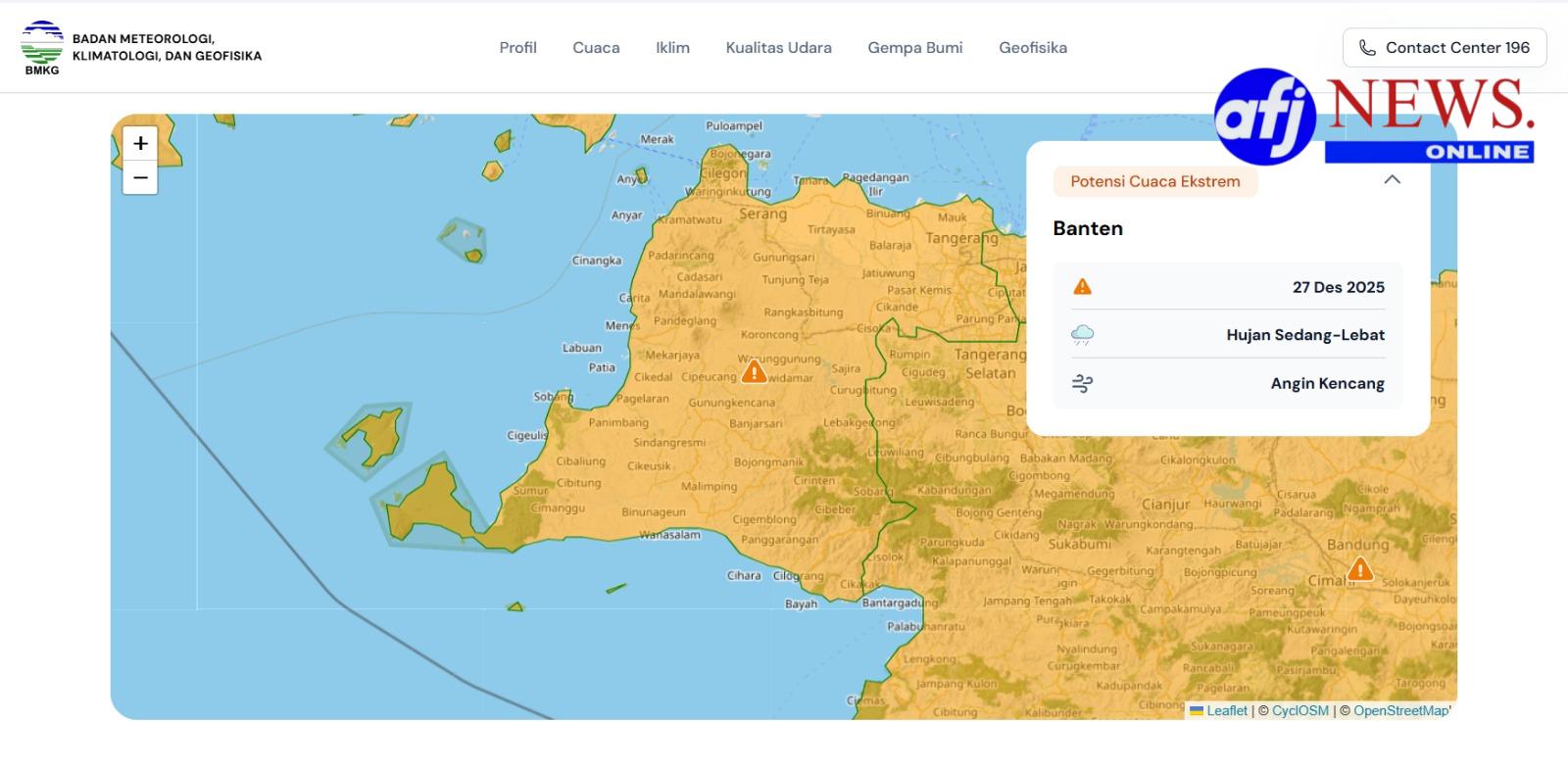Click the map zoom in plus button

tap(140, 144)
